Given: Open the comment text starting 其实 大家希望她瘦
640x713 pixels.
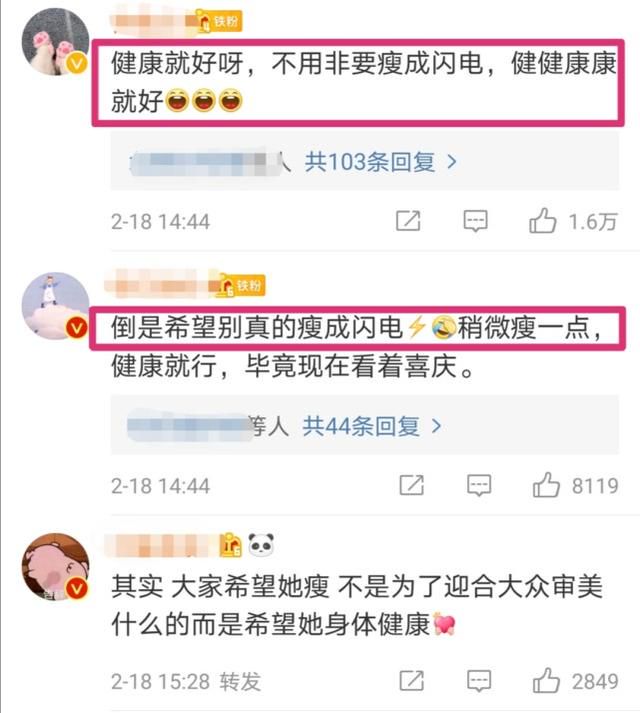Looking at the screenshot, I should [x=357, y=605].
